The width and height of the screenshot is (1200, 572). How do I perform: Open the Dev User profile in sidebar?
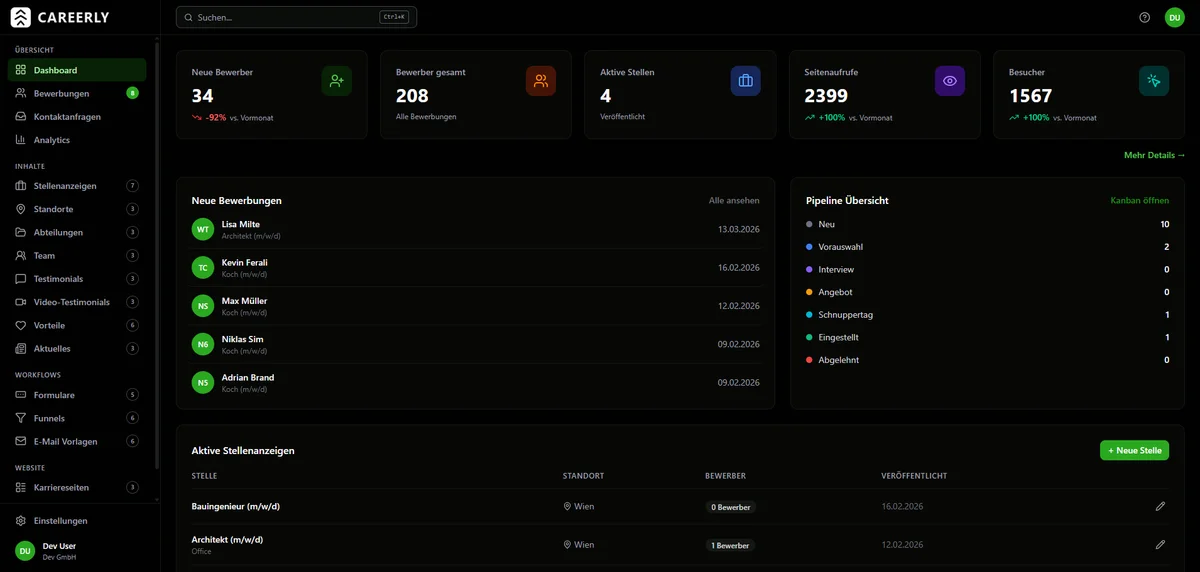pyautogui.click(x=79, y=551)
